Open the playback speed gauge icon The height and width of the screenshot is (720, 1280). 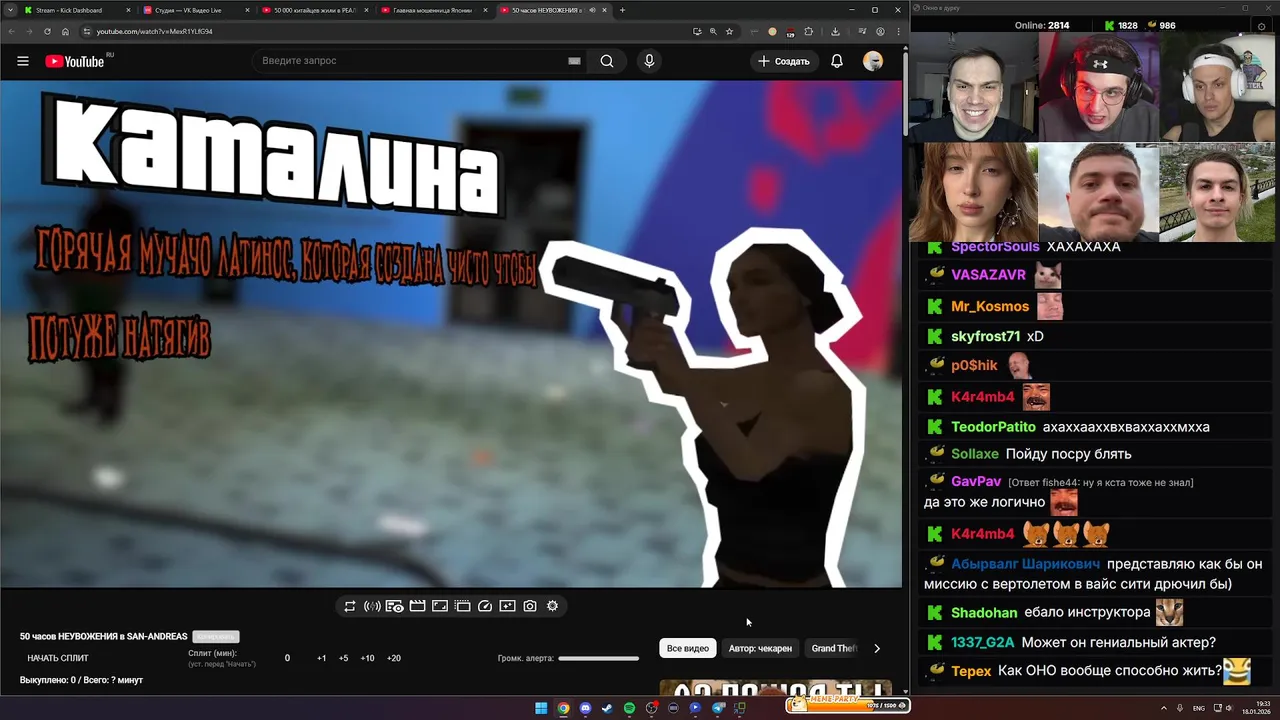pos(485,606)
